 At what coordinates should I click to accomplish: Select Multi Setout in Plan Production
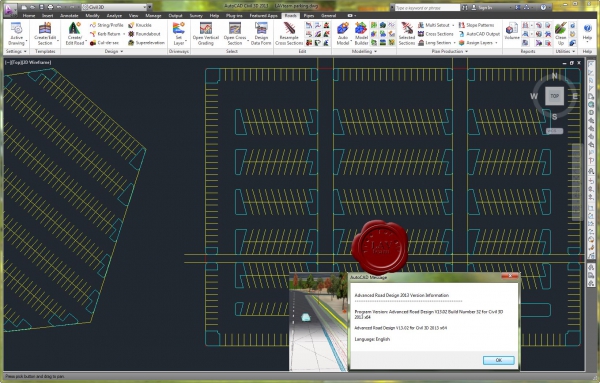(x=433, y=25)
